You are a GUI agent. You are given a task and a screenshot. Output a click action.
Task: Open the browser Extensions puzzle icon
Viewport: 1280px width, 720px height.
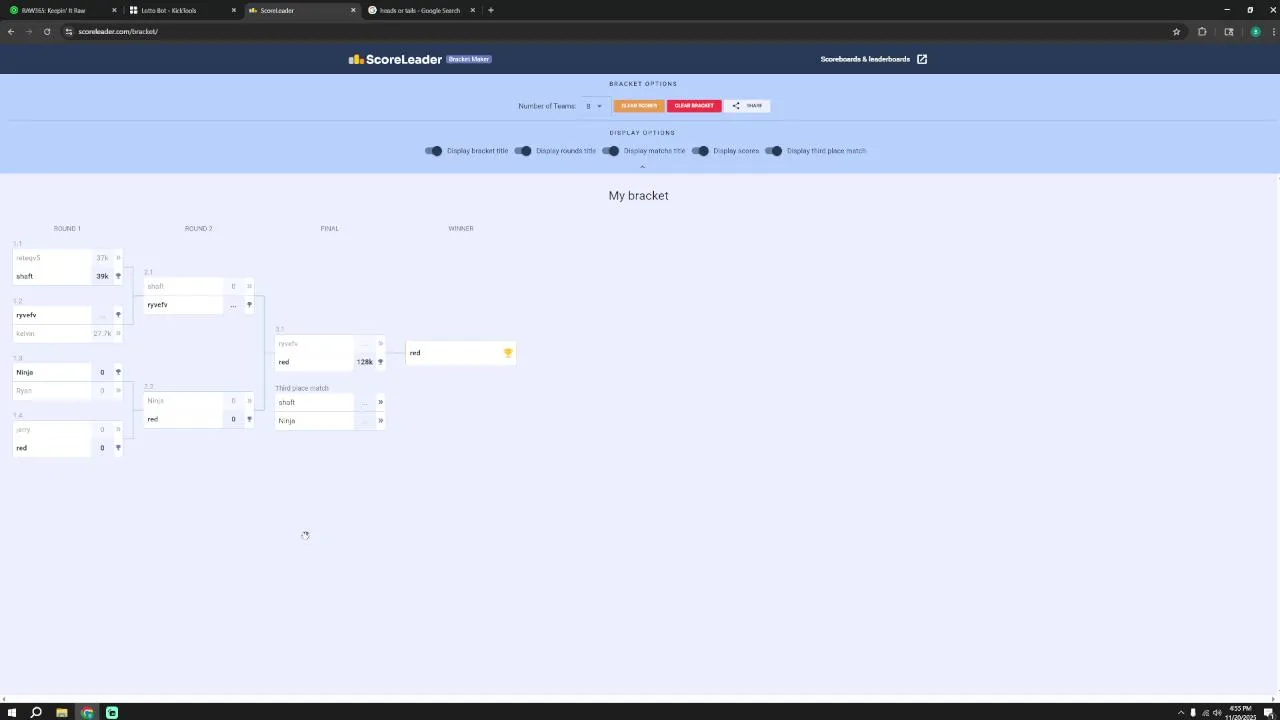(x=1202, y=32)
